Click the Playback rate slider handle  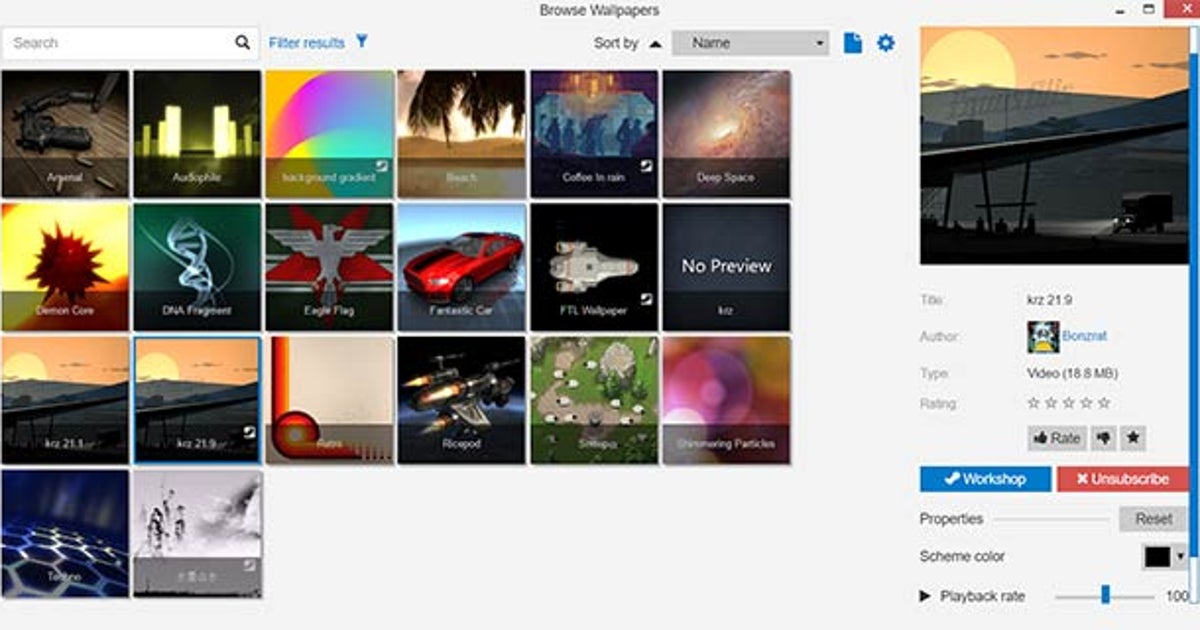(x=1105, y=595)
